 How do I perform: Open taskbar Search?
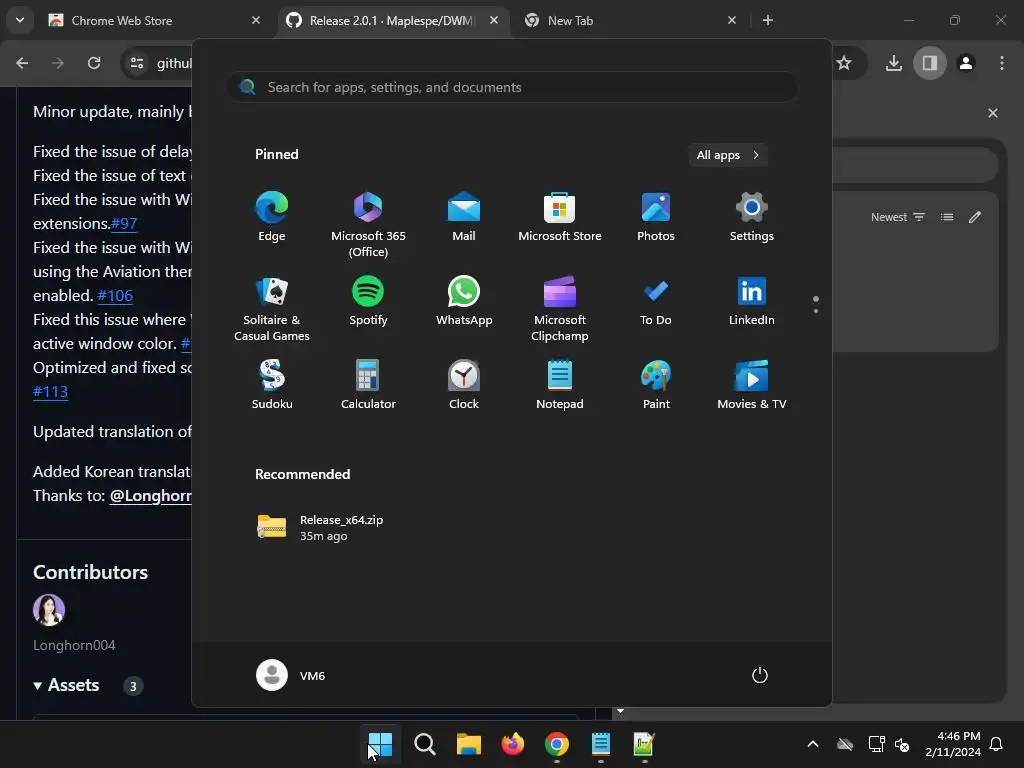[424, 744]
